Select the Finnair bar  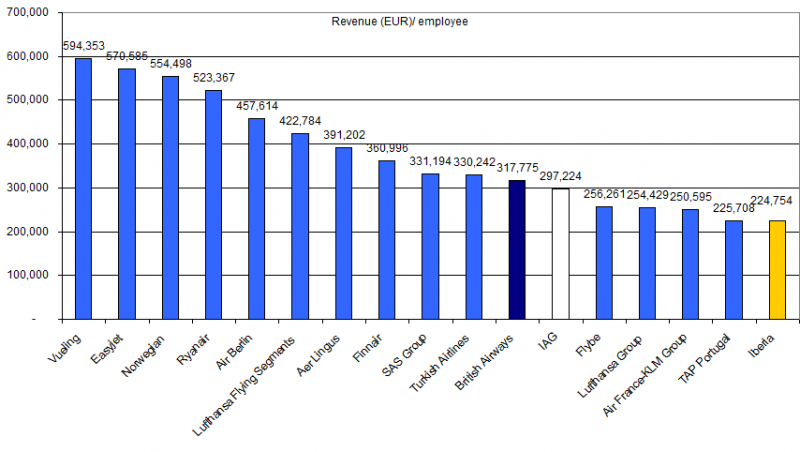tap(387, 240)
